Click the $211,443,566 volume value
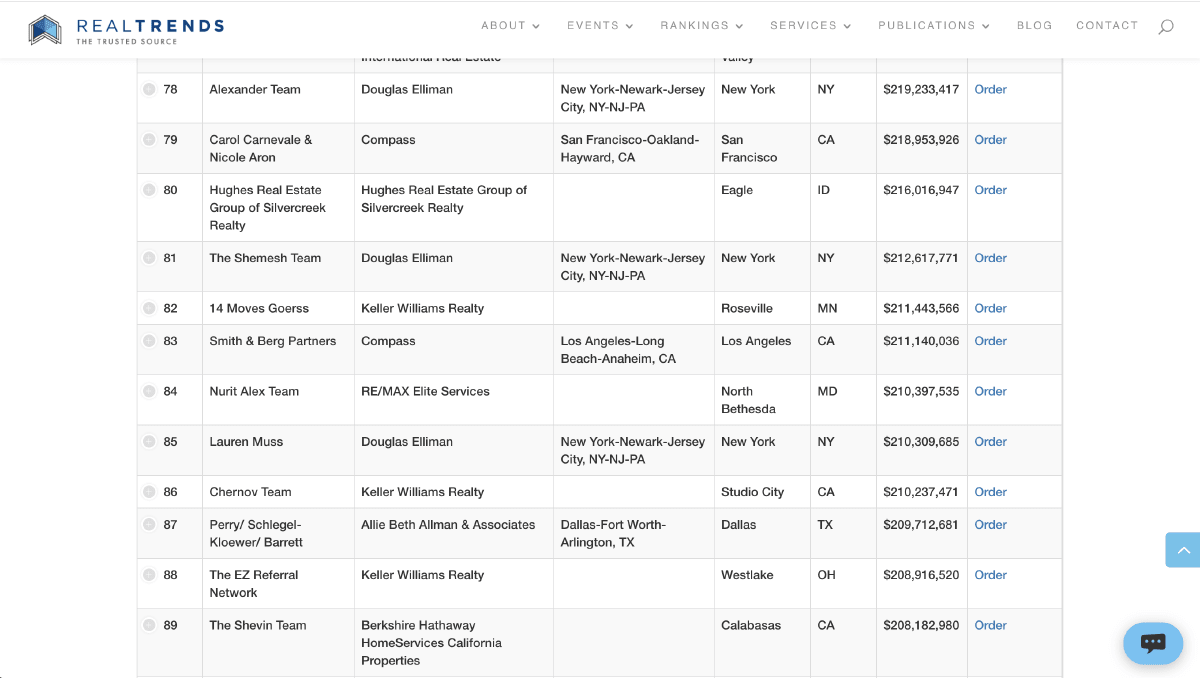Viewport: 1200px width, 678px height. [x=921, y=308]
